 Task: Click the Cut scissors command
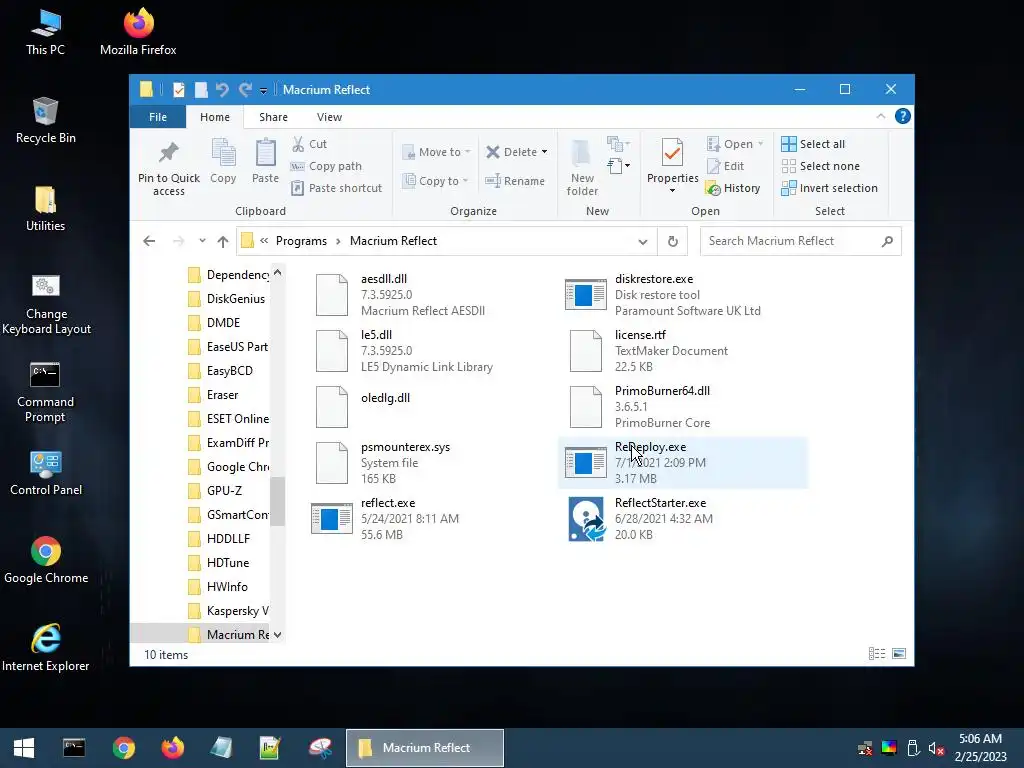pyautogui.click(x=309, y=144)
